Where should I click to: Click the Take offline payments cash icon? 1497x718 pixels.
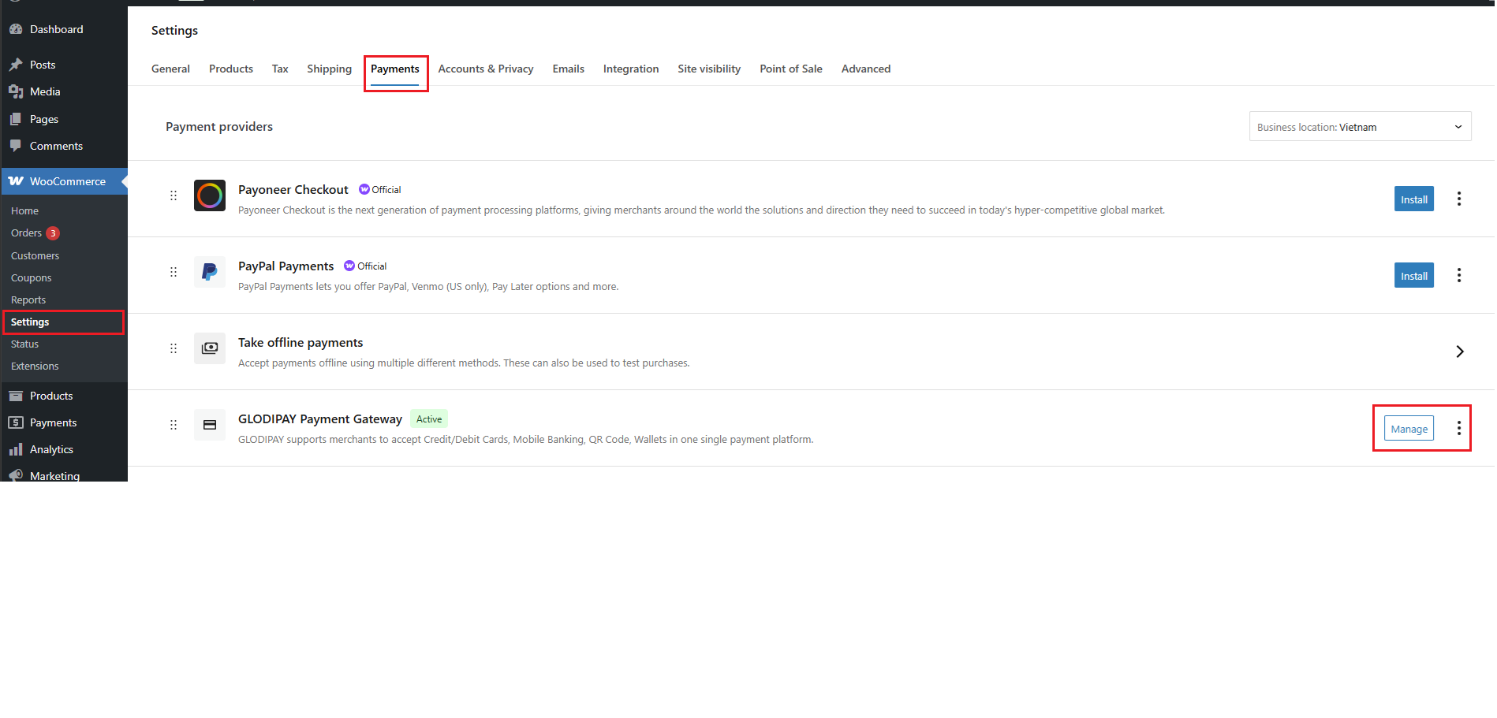coord(210,348)
